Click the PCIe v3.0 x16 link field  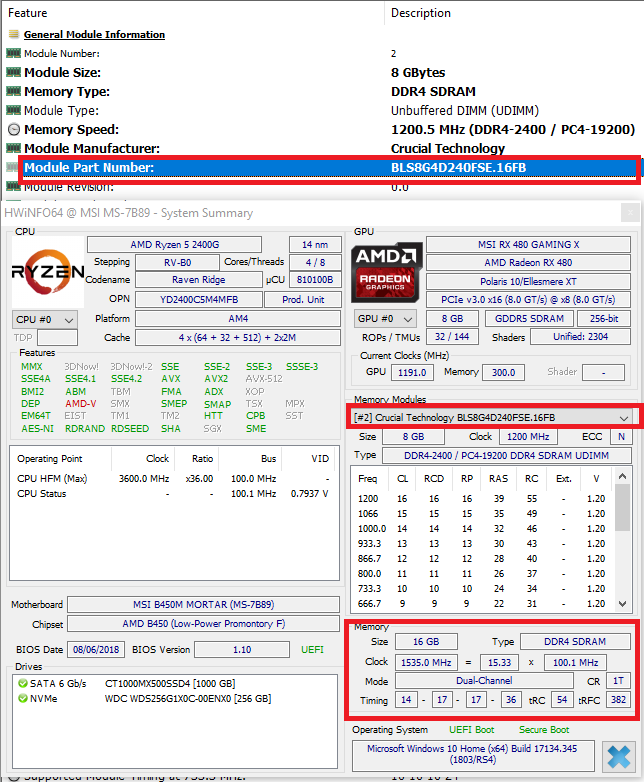pyautogui.click(x=528, y=299)
